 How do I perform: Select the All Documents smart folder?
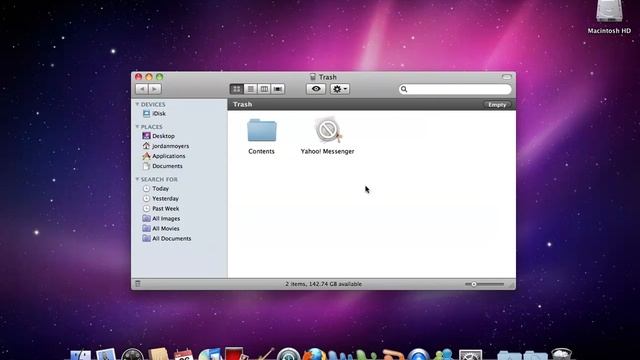[x=167, y=238]
